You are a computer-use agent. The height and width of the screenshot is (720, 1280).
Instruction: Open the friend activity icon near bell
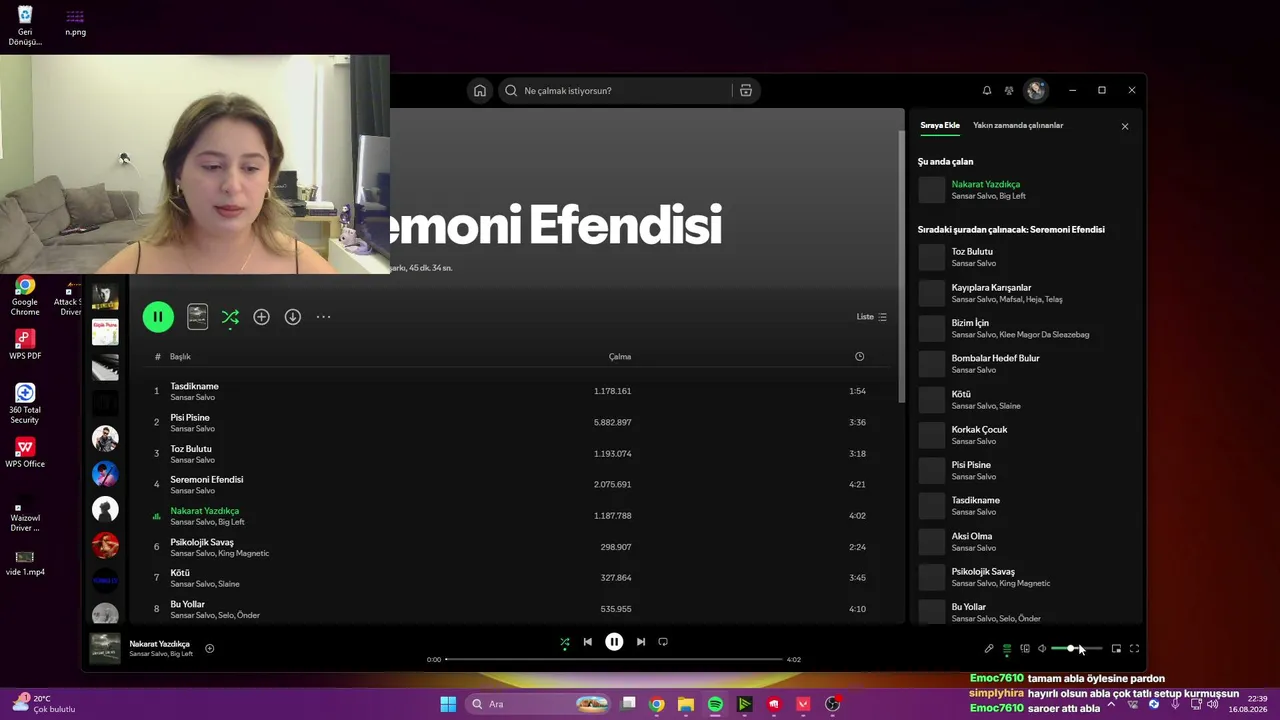click(1009, 91)
